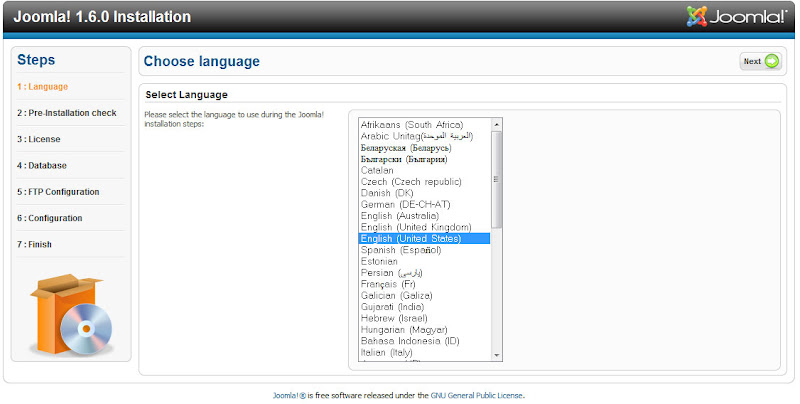Select Catalan in language list
The image size is (800, 404).
(x=424, y=170)
